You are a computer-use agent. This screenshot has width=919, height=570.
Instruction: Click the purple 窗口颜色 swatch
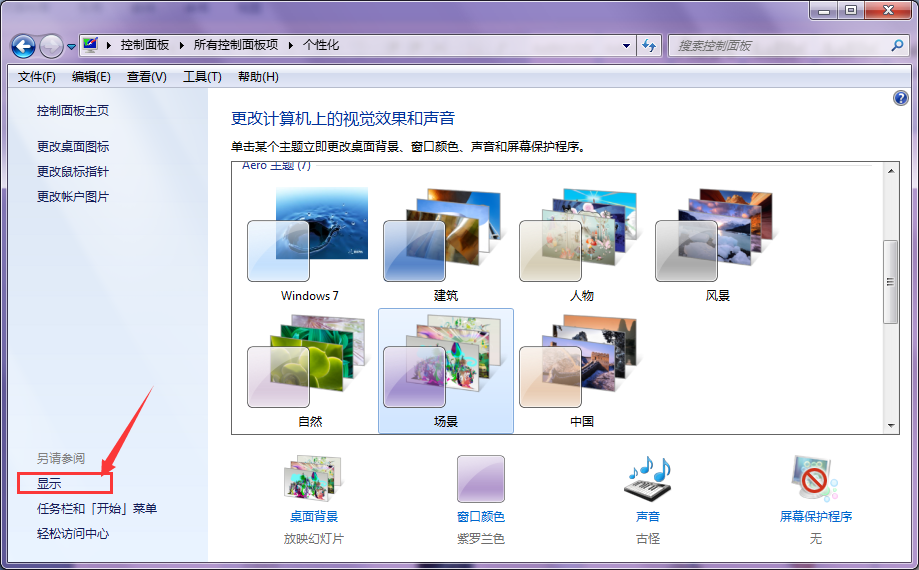[481, 479]
